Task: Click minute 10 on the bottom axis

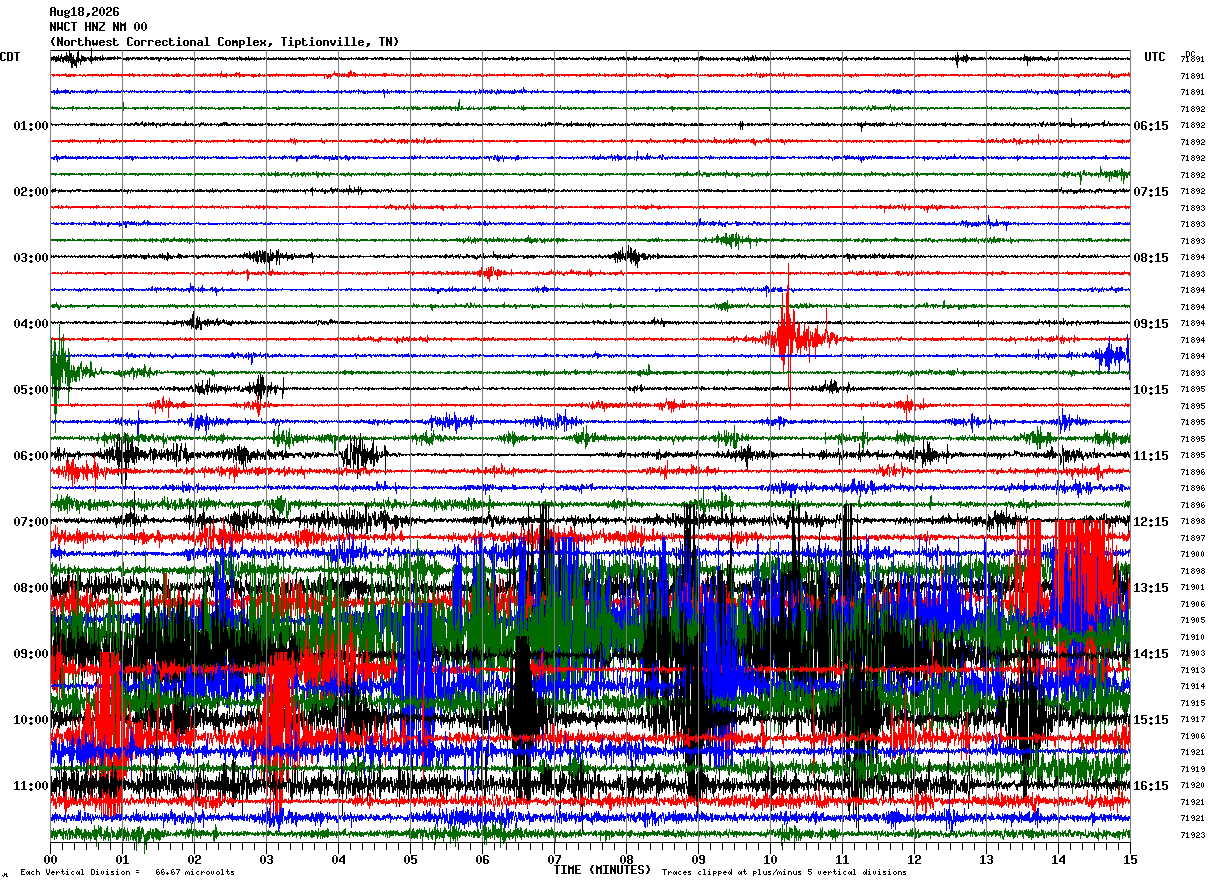Action: (771, 860)
